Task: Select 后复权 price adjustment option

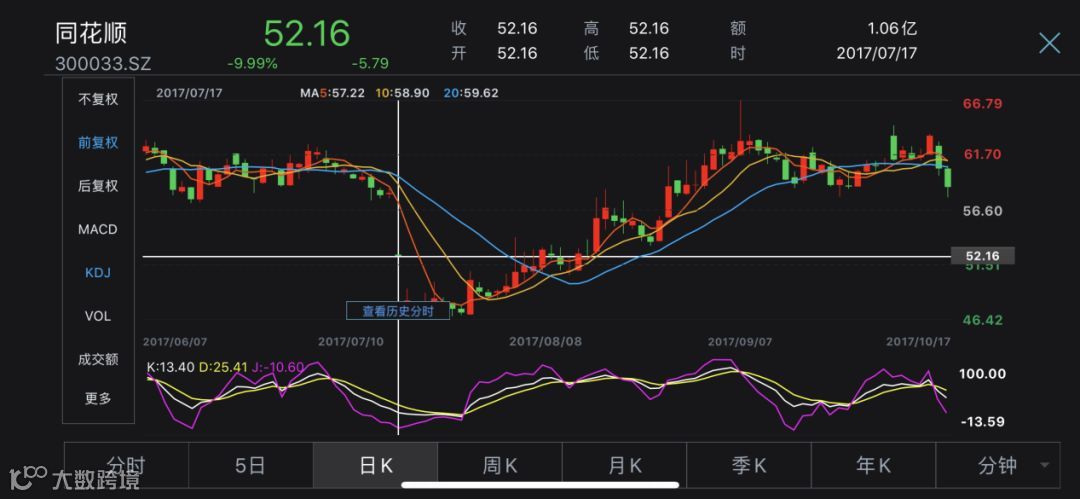Action: (x=98, y=186)
